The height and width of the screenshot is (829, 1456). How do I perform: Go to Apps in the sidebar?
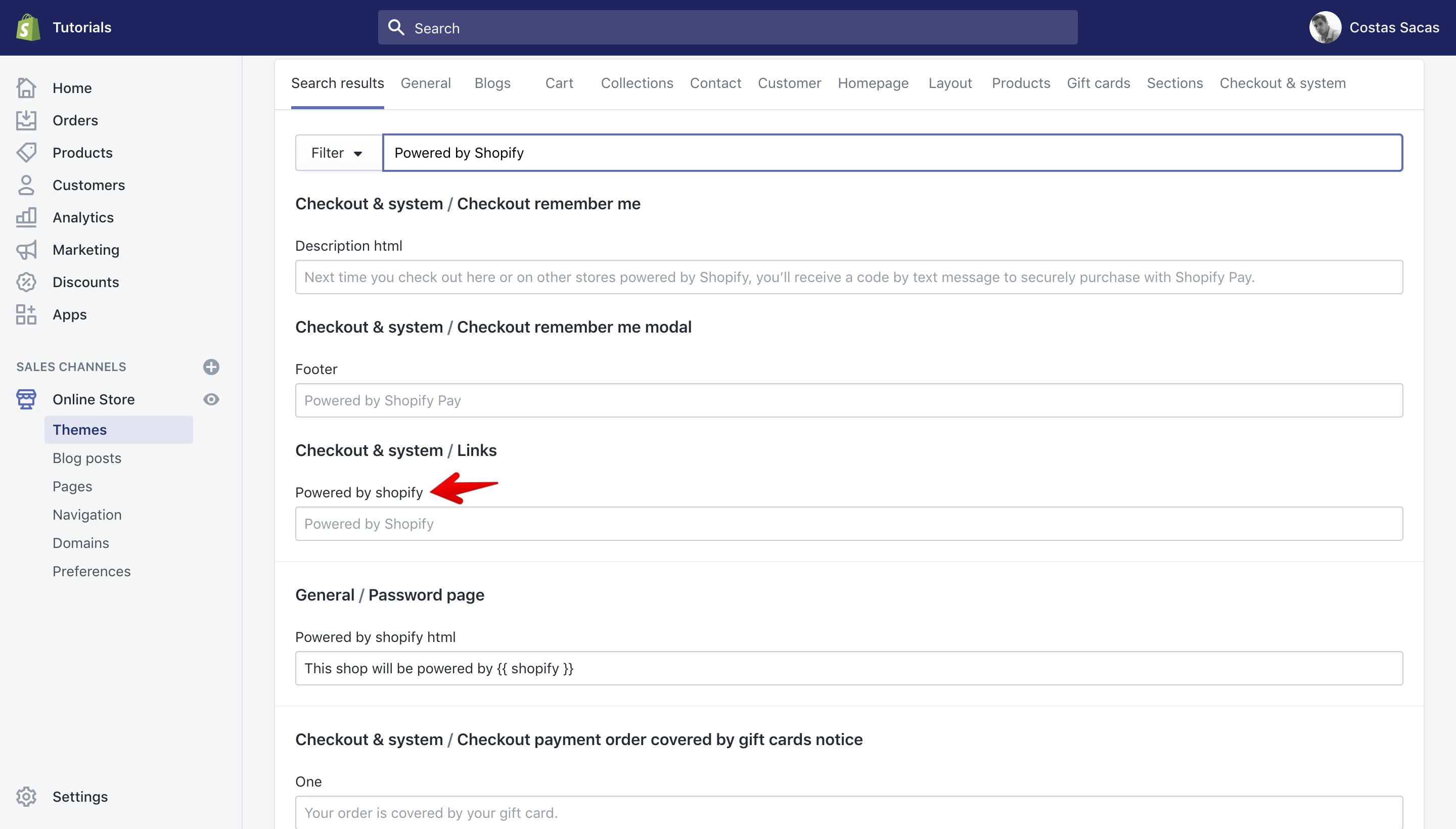(69, 314)
